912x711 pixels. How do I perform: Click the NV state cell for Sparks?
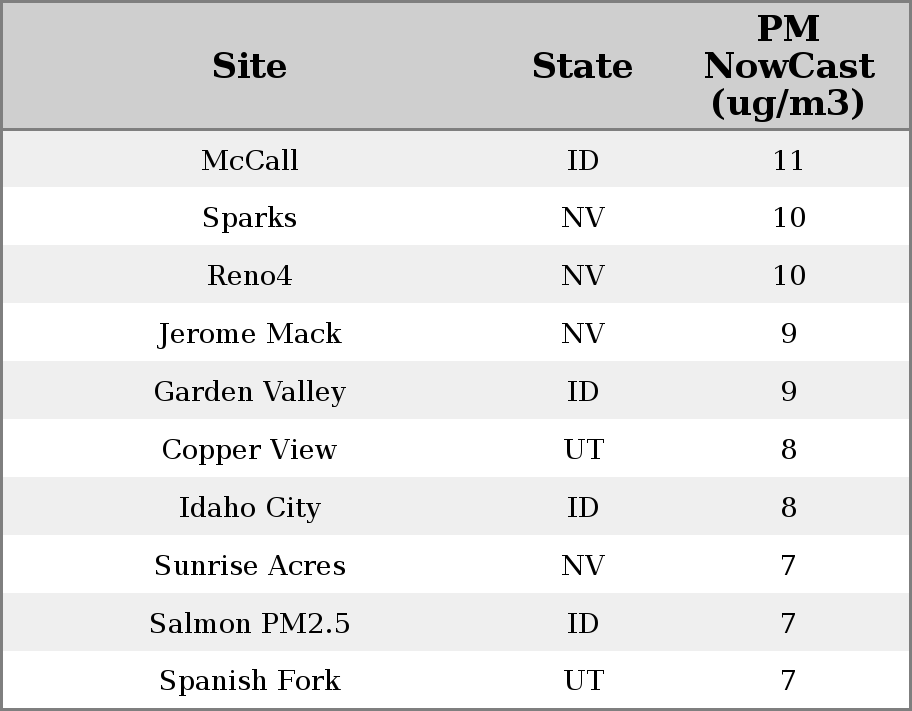(x=582, y=218)
